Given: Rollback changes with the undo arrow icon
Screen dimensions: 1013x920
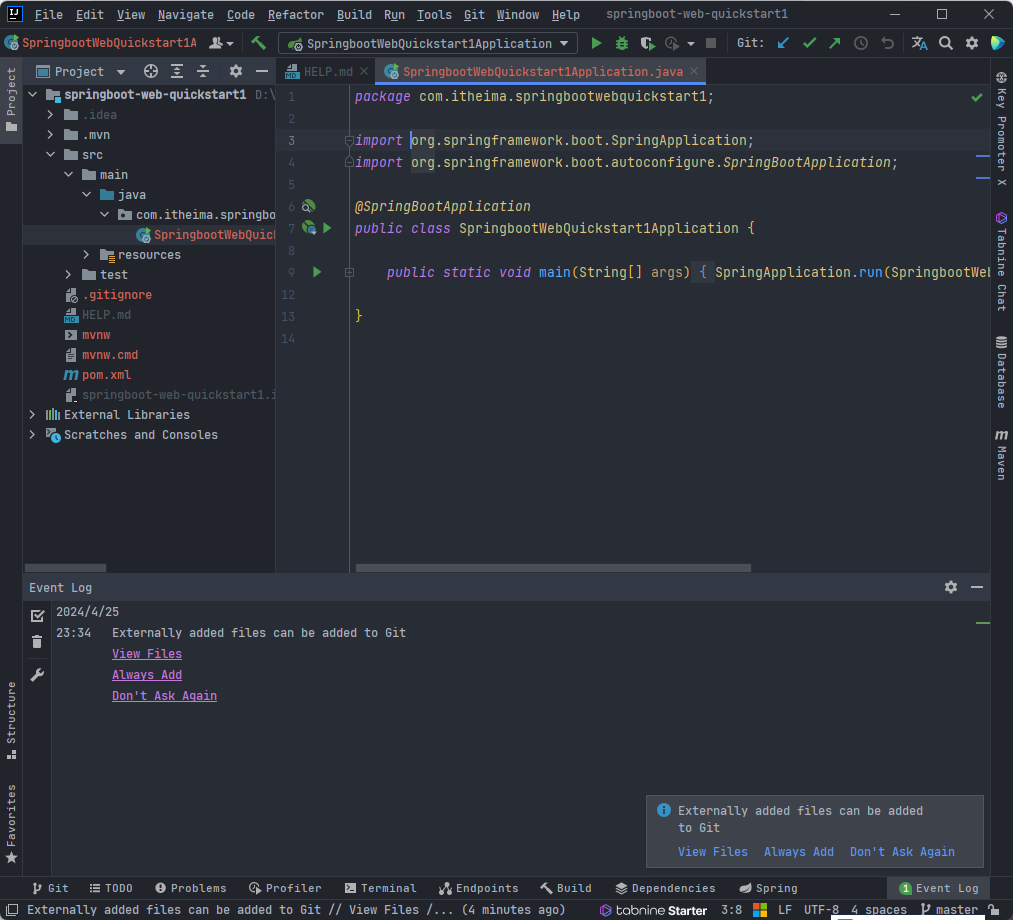Looking at the screenshot, I should (x=888, y=43).
